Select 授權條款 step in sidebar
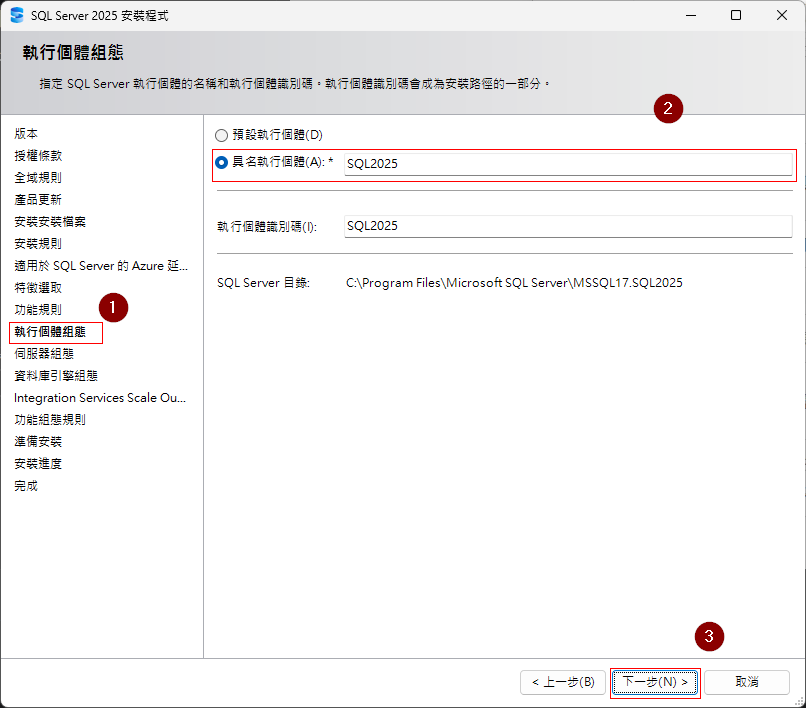 [x=38, y=156]
